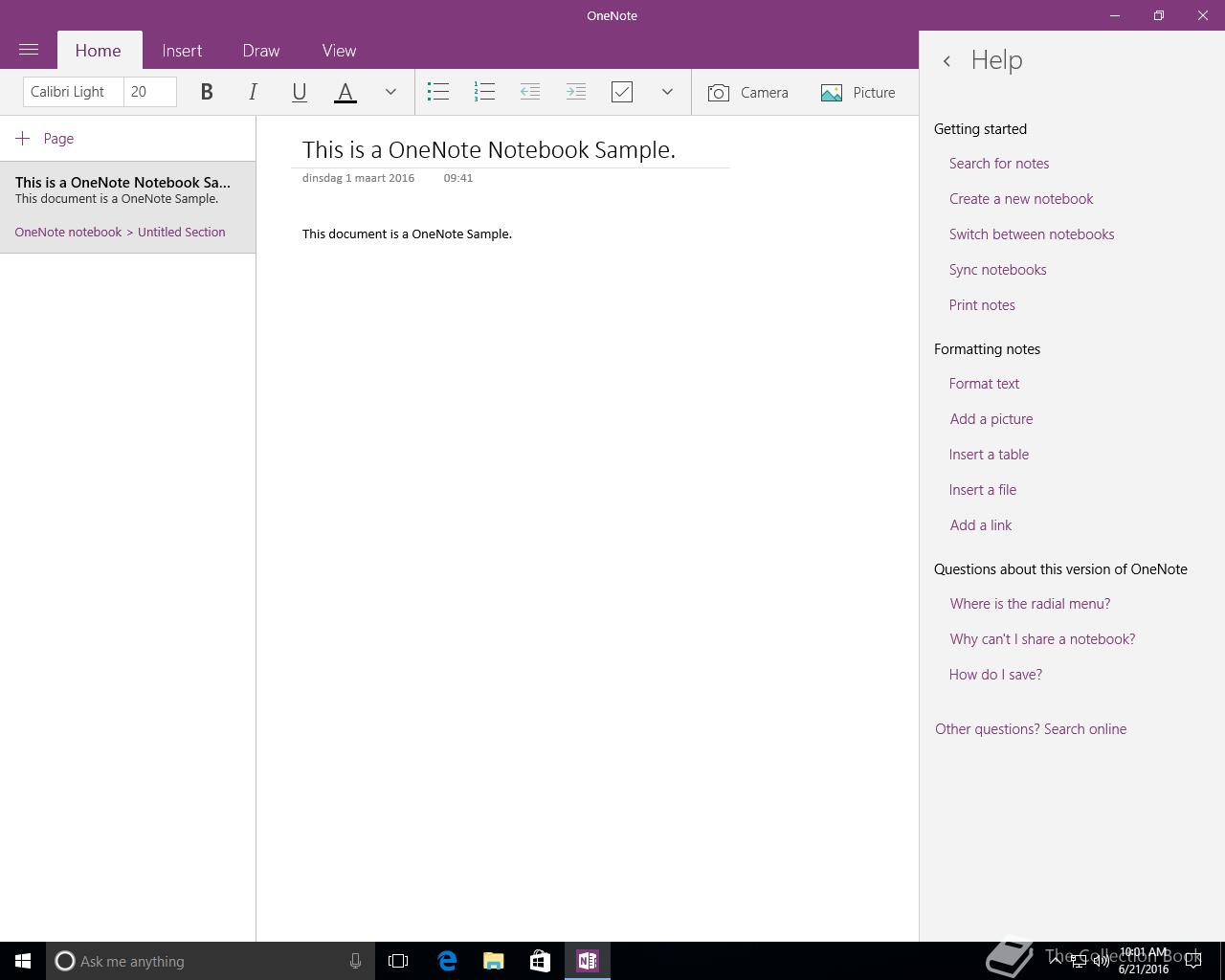Click the page time 09:41
The image size is (1225, 980).
pos(458,178)
